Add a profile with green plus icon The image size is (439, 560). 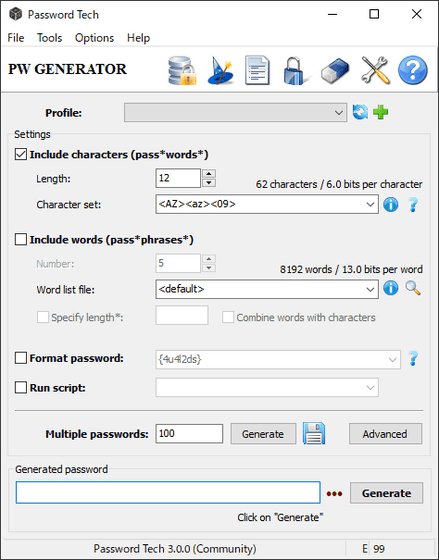[380, 112]
